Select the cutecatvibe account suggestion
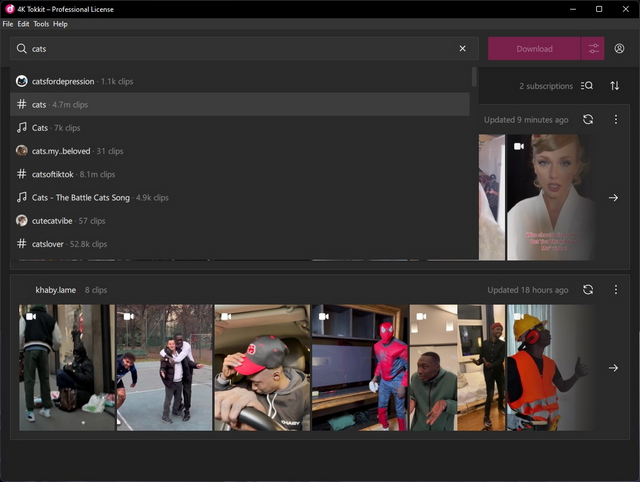This screenshot has width=640, height=482. click(240, 221)
